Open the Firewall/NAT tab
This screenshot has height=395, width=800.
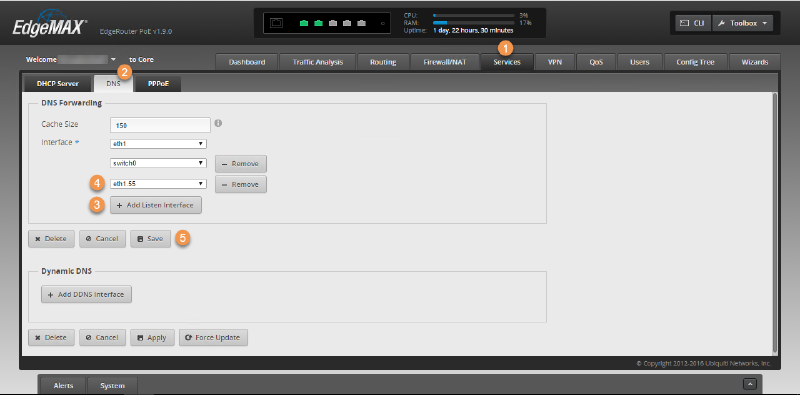(x=445, y=62)
